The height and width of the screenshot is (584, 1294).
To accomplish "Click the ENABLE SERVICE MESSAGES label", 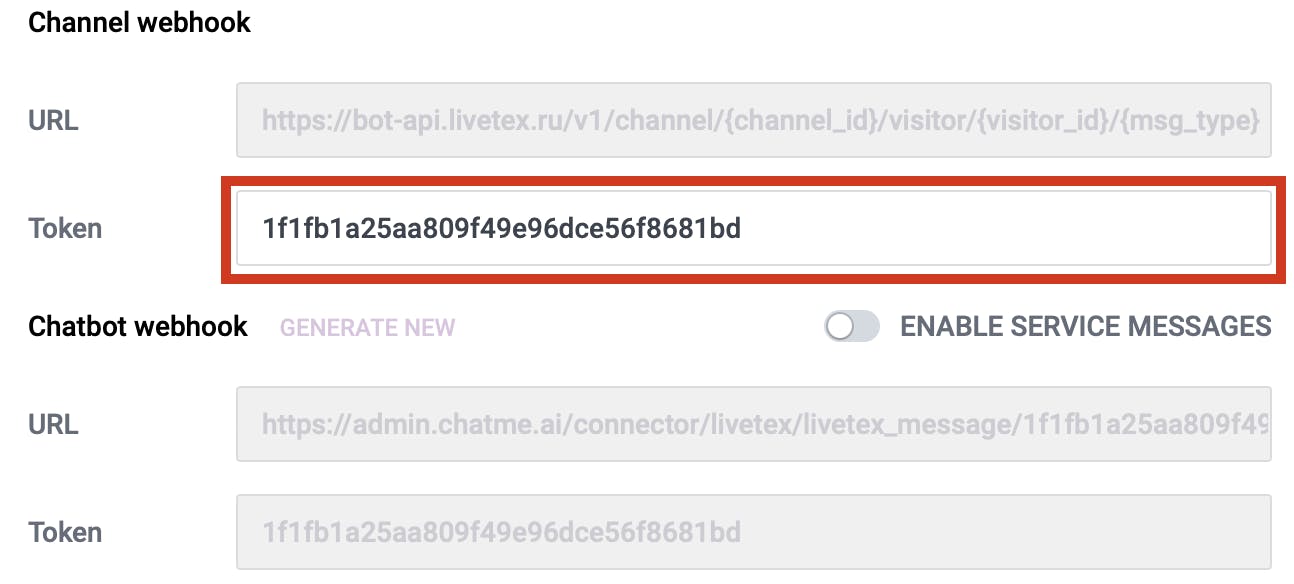I will tap(1086, 327).
